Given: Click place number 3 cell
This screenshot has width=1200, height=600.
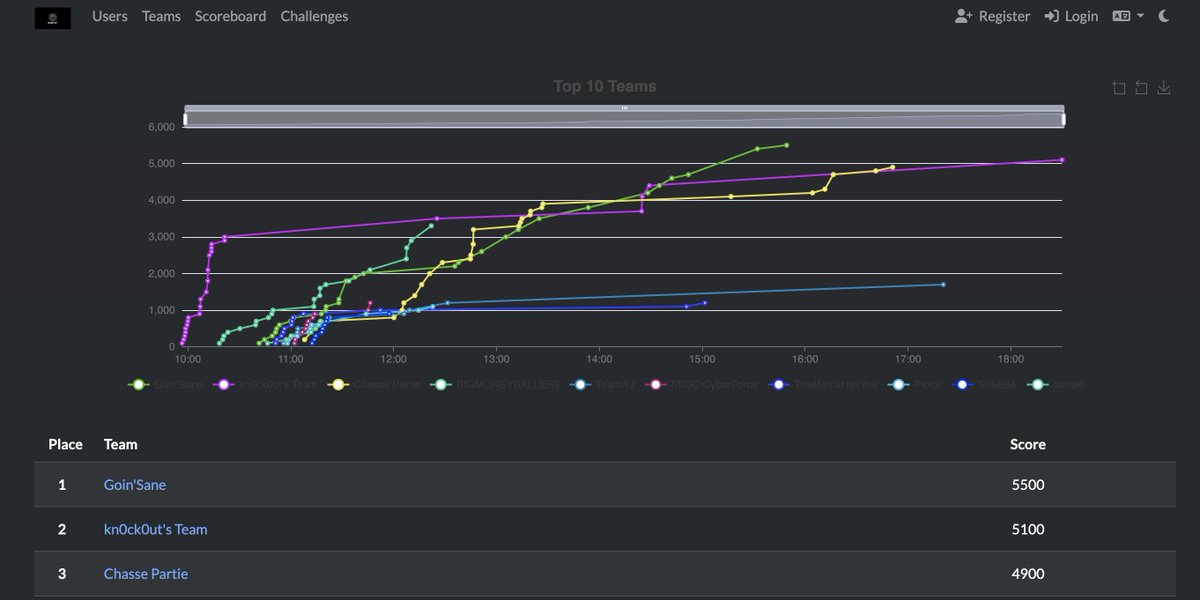Looking at the screenshot, I should click(x=62, y=574).
